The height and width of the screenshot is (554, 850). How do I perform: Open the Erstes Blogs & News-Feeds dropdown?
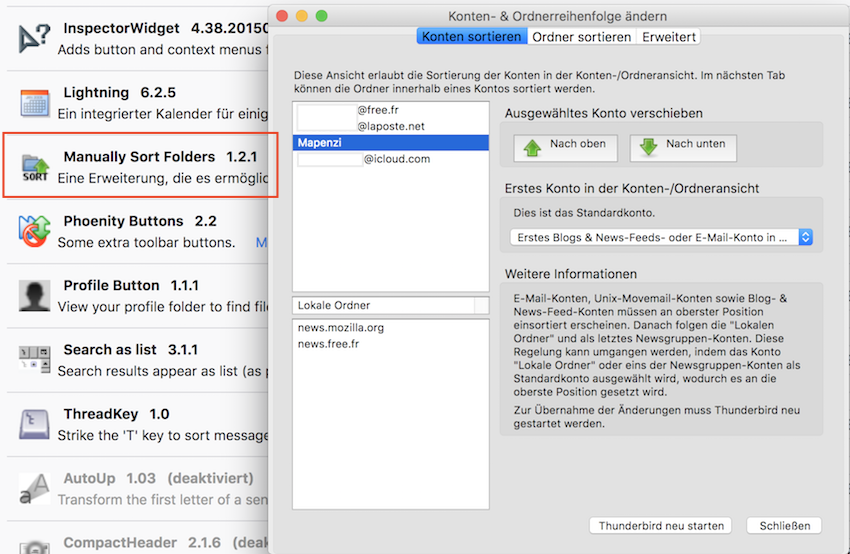click(661, 237)
